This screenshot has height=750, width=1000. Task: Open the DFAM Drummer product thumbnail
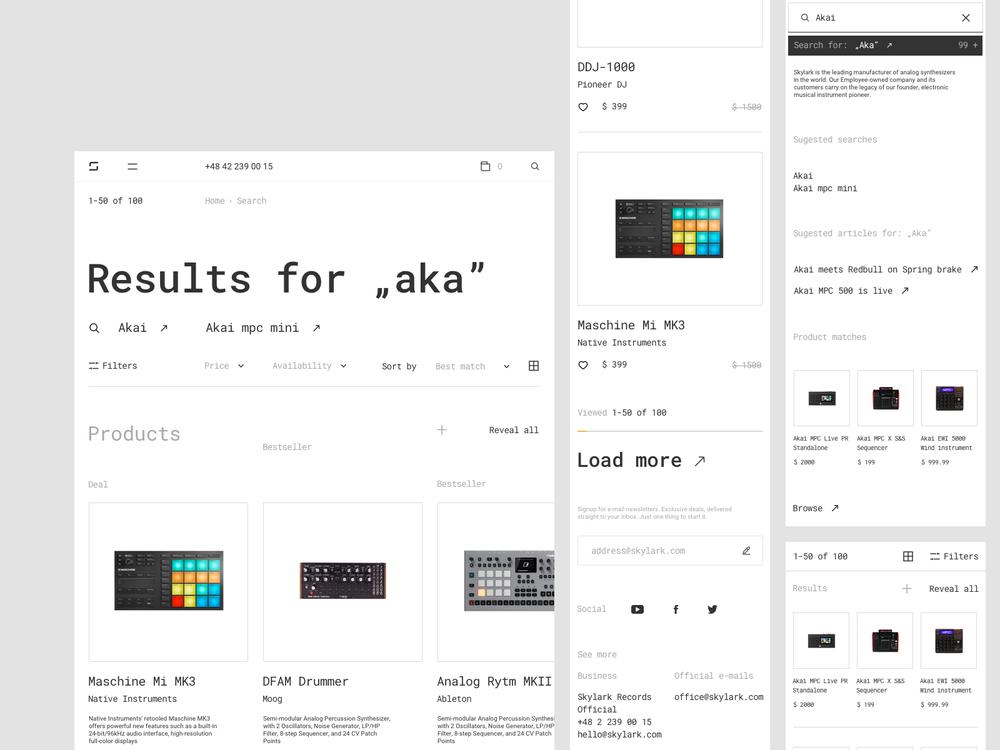click(342, 581)
